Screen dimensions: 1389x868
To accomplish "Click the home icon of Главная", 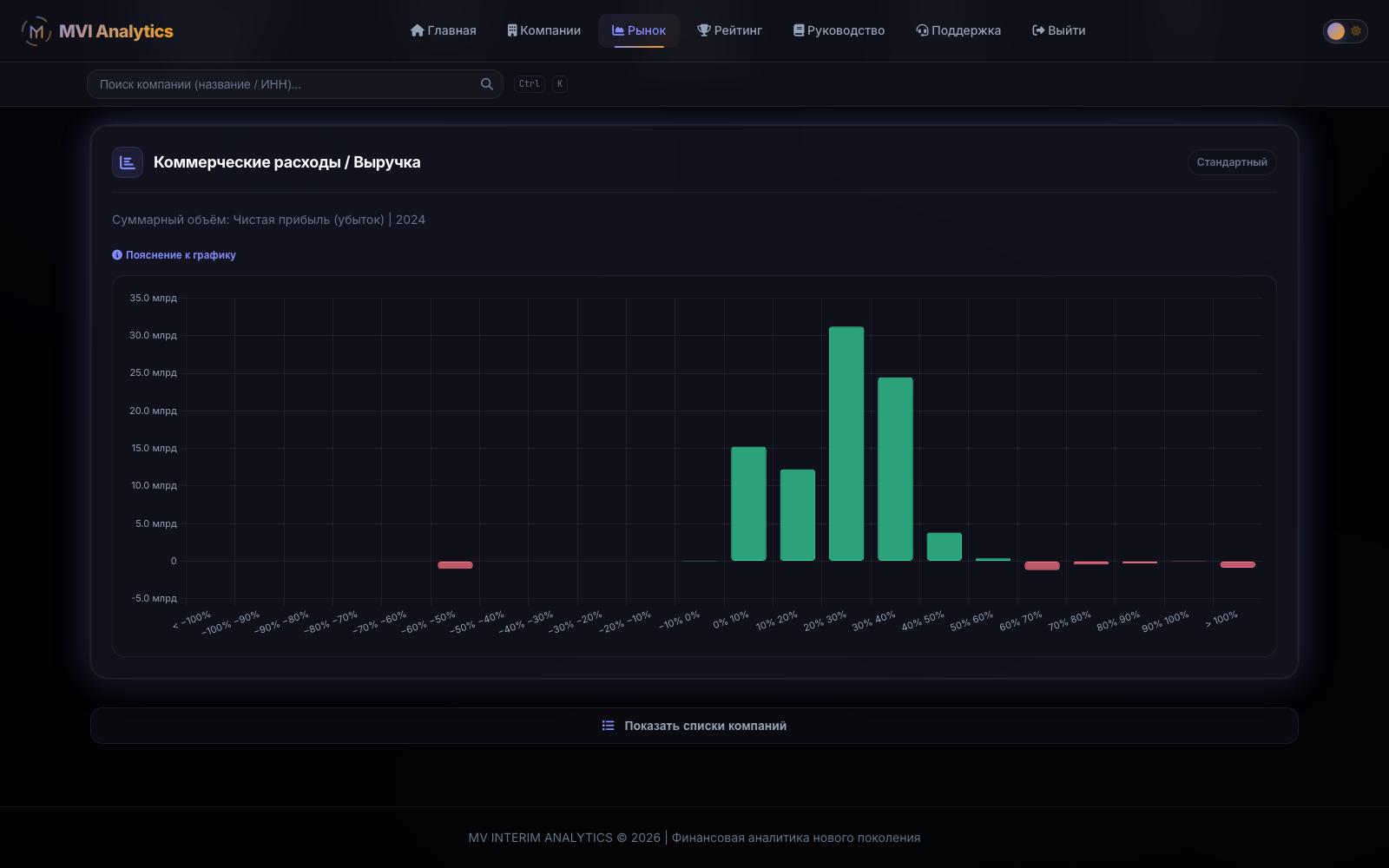I will pyautogui.click(x=418, y=30).
